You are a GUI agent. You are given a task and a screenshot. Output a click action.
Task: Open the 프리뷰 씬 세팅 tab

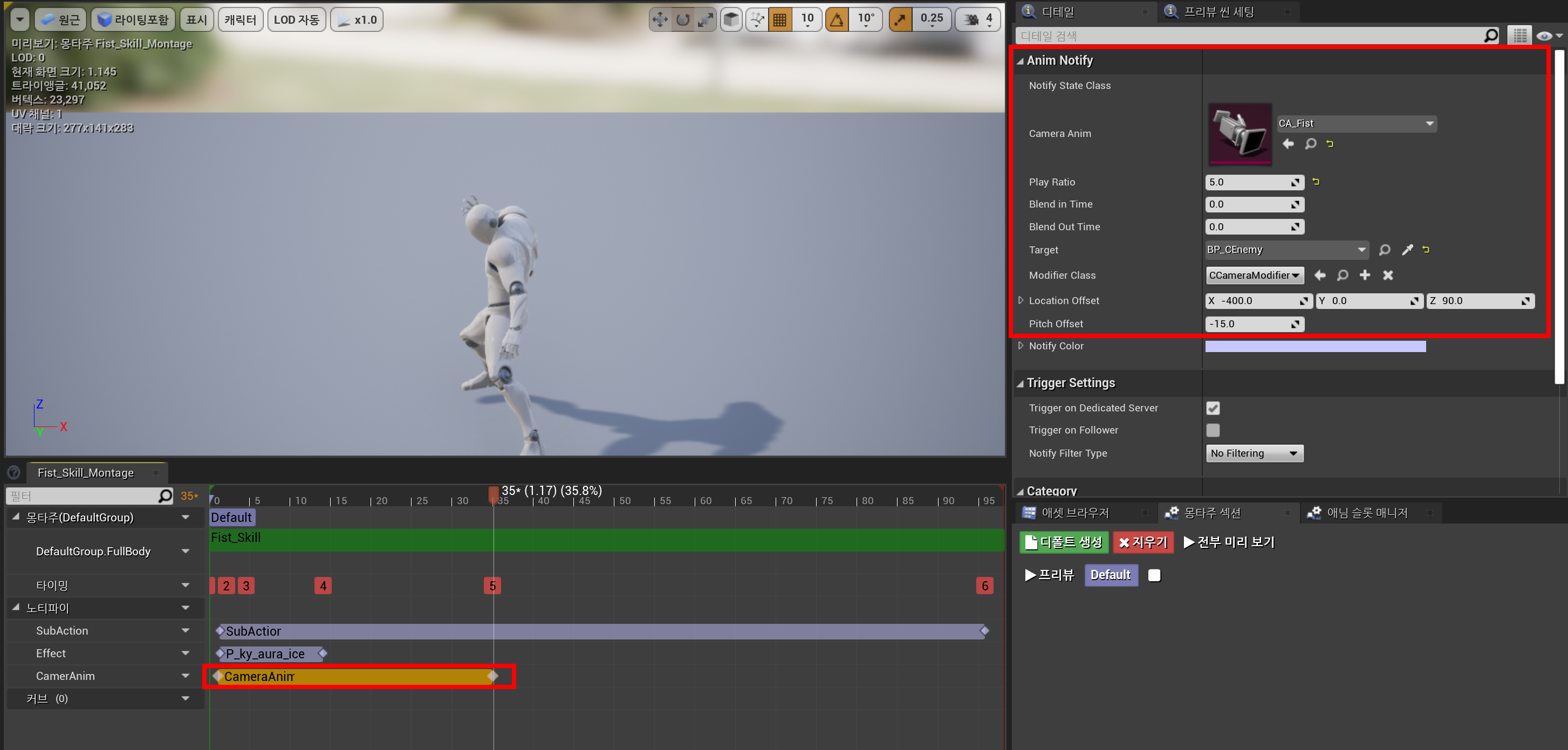click(1218, 11)
